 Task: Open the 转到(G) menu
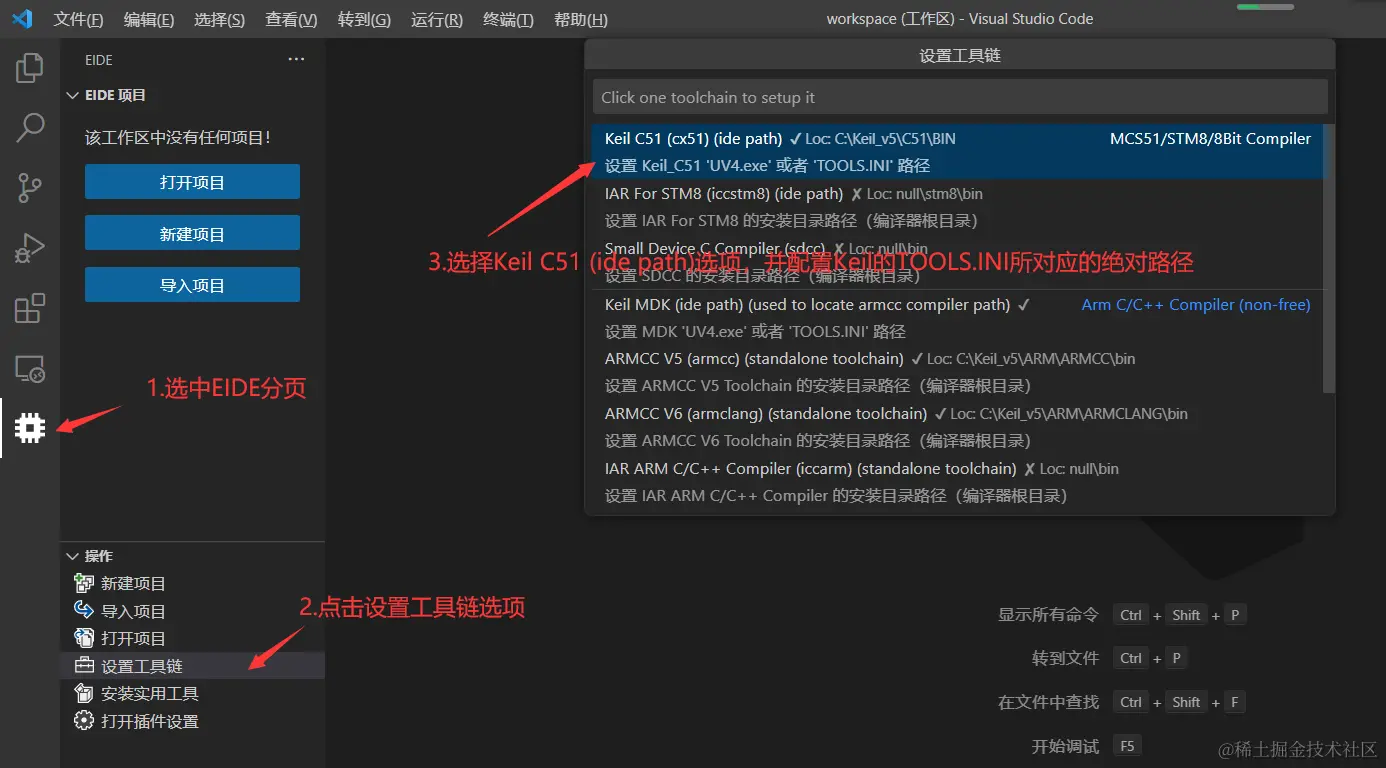(364, 20)
